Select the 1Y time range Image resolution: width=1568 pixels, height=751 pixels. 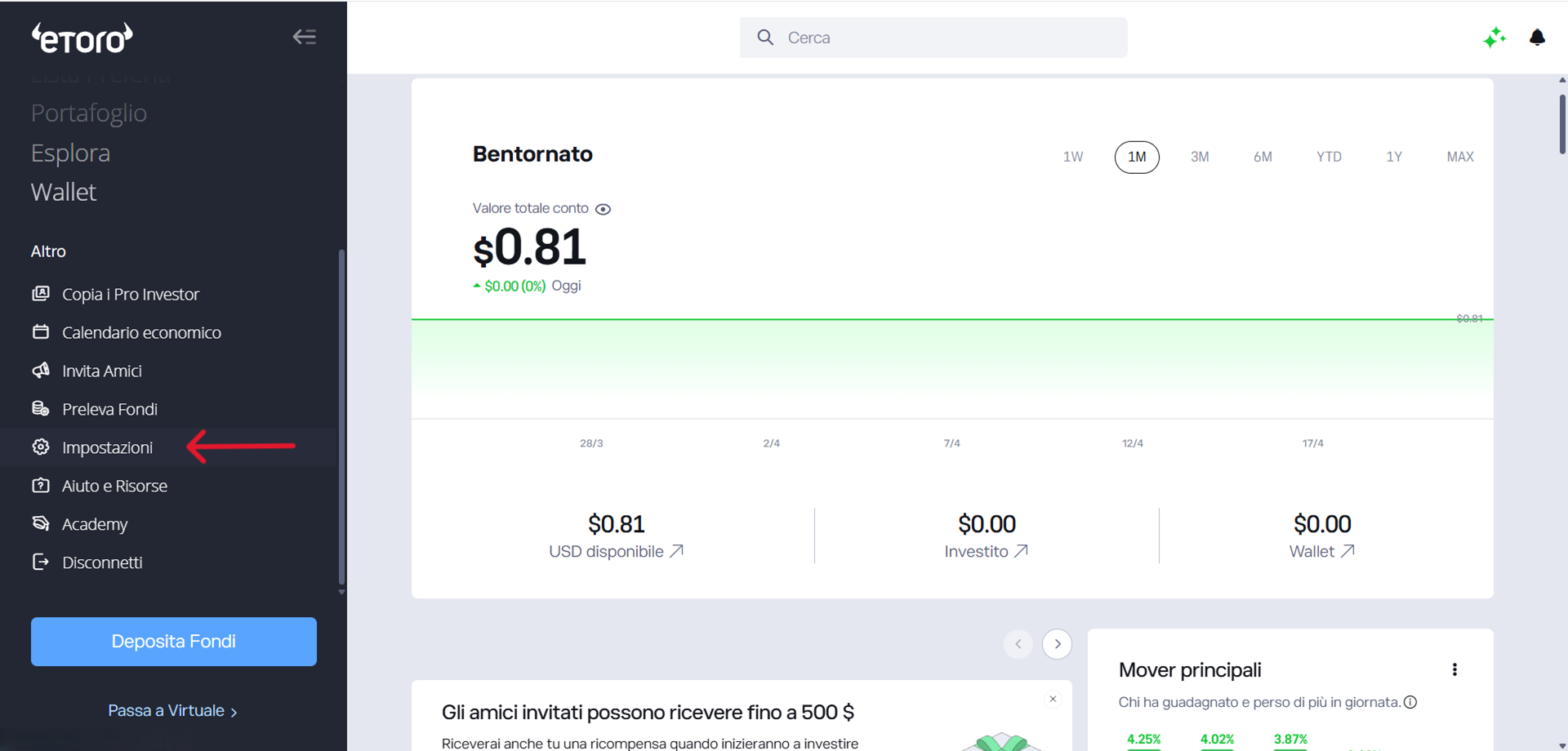coord(1394,157)
